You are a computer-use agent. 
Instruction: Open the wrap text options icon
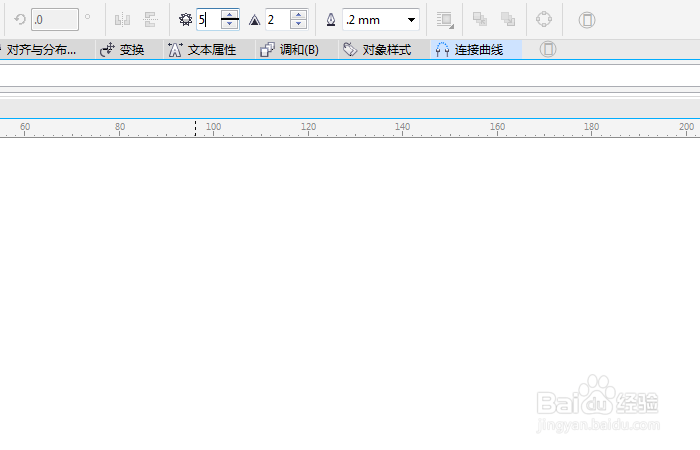(445, 20)
